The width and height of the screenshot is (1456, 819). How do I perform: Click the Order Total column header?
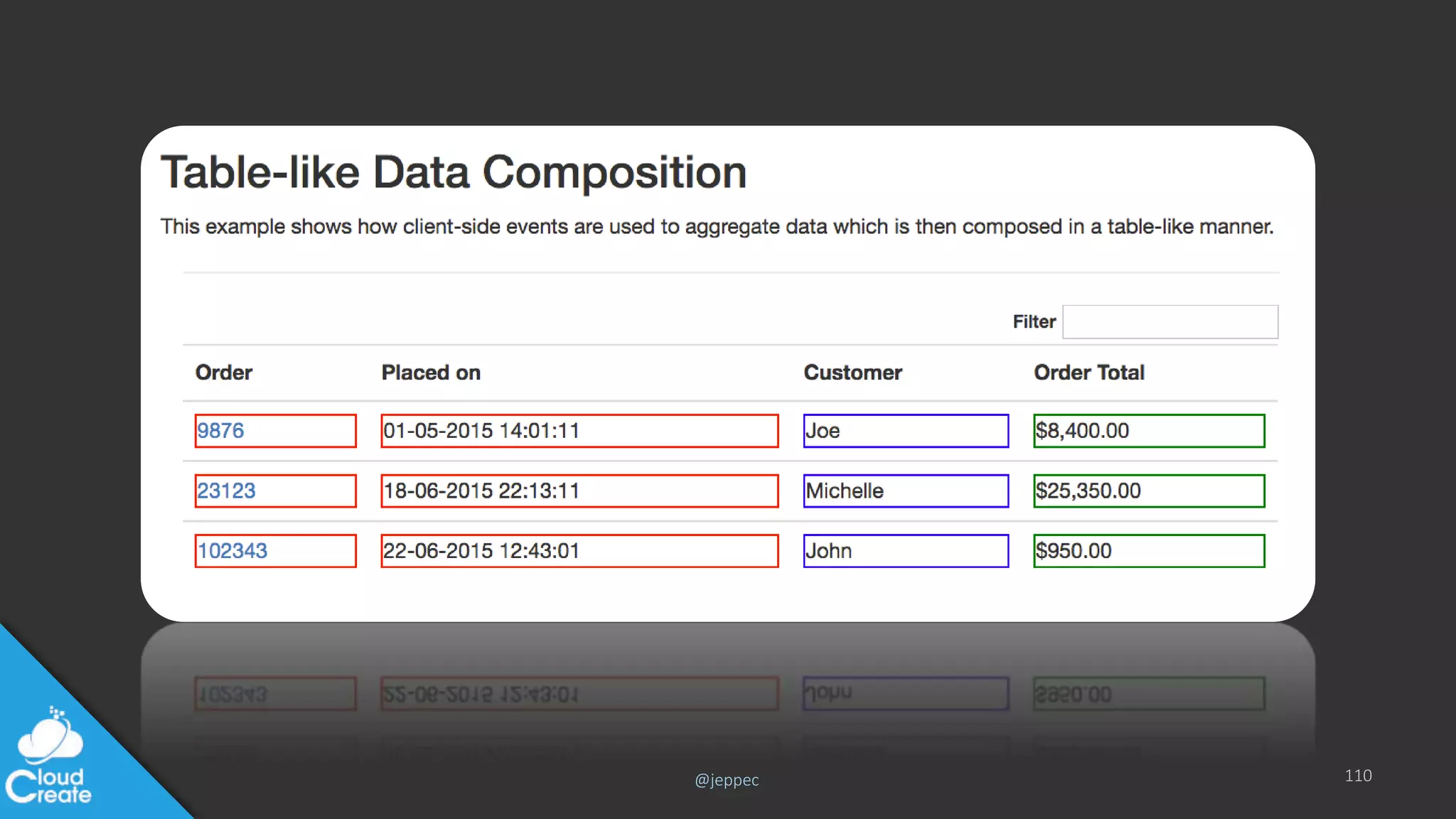coord(1088,373)
